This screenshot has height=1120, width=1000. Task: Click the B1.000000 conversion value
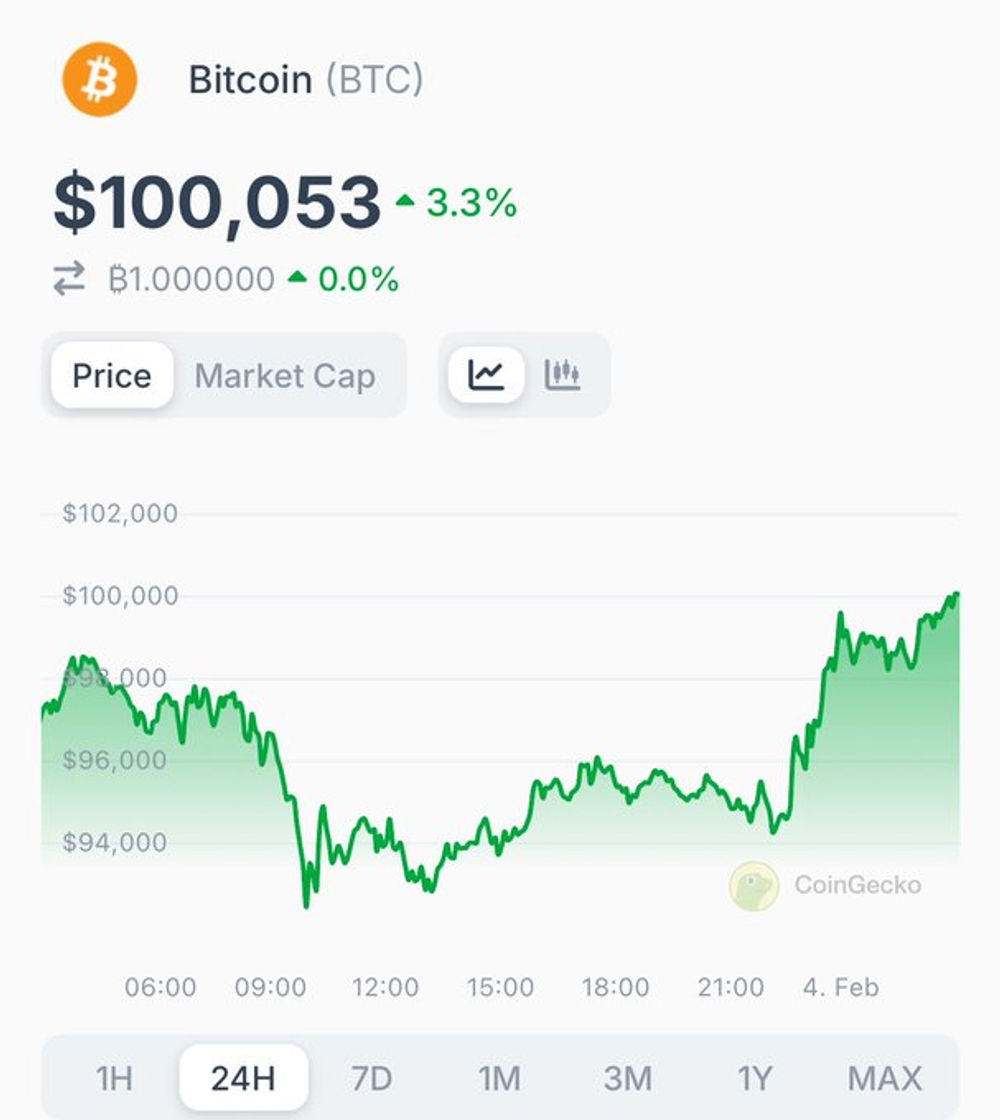pos(191,279)
